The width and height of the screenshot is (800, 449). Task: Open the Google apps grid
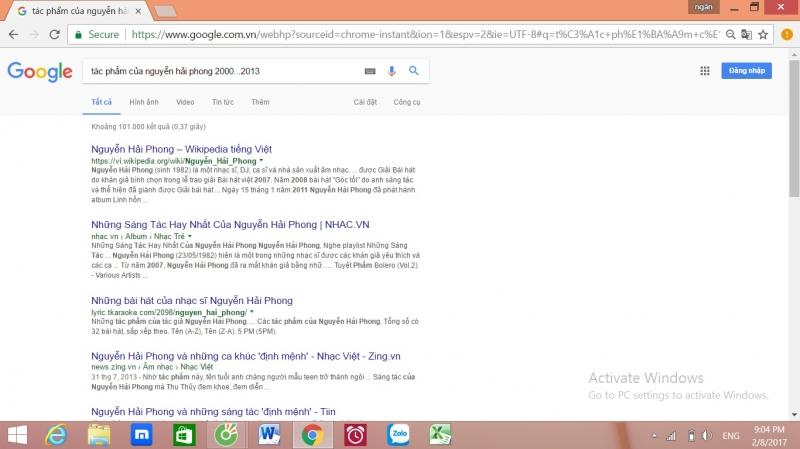705,71
